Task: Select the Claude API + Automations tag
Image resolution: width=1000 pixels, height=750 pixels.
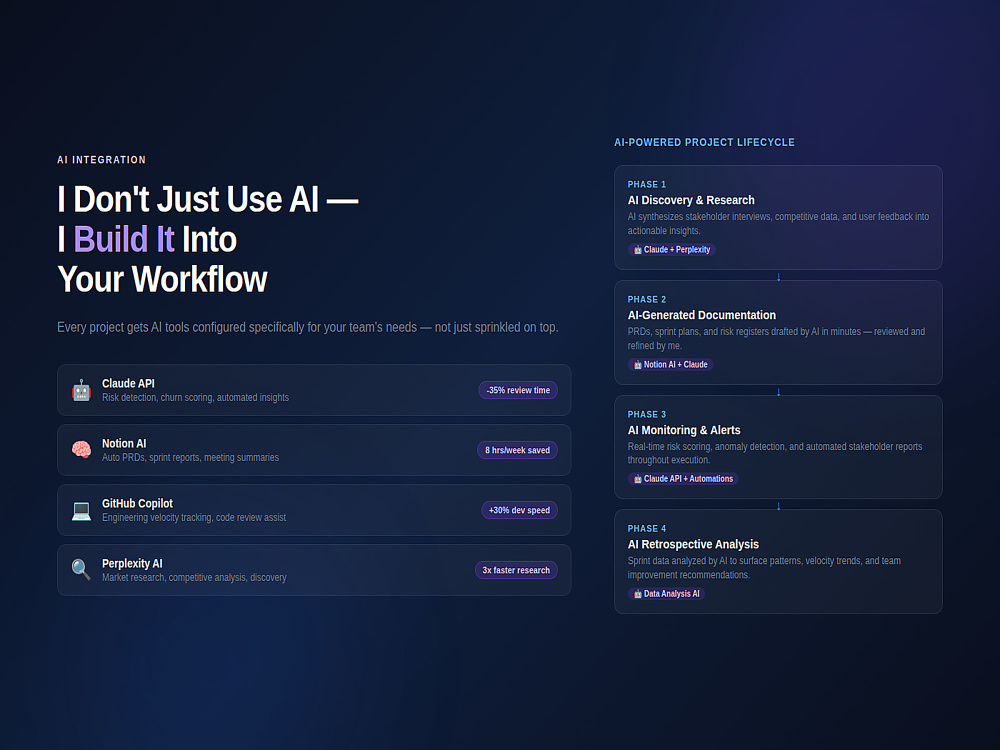Action: (683, 479)
